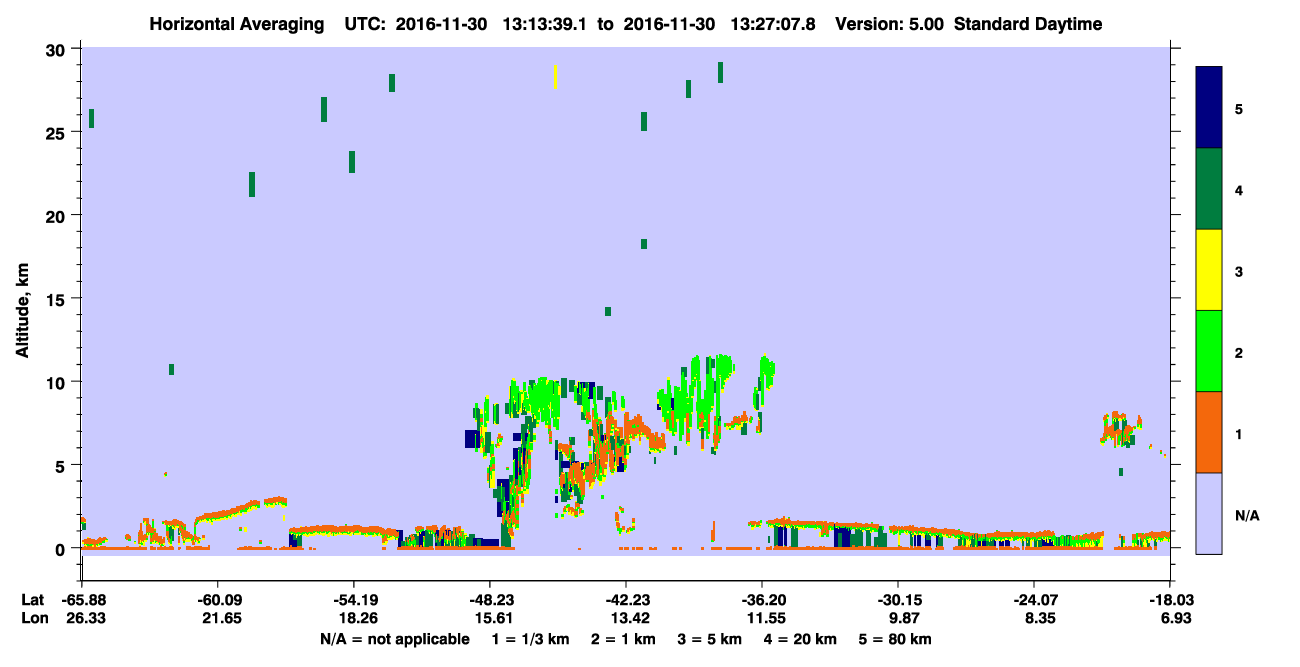The image size is (1300, 667).
Task: Click the colorbar label 2
Action: coord(1239,352)
